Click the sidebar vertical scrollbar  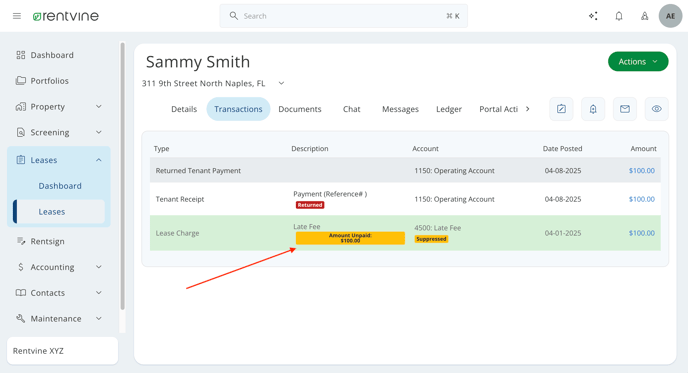point(122,176)
